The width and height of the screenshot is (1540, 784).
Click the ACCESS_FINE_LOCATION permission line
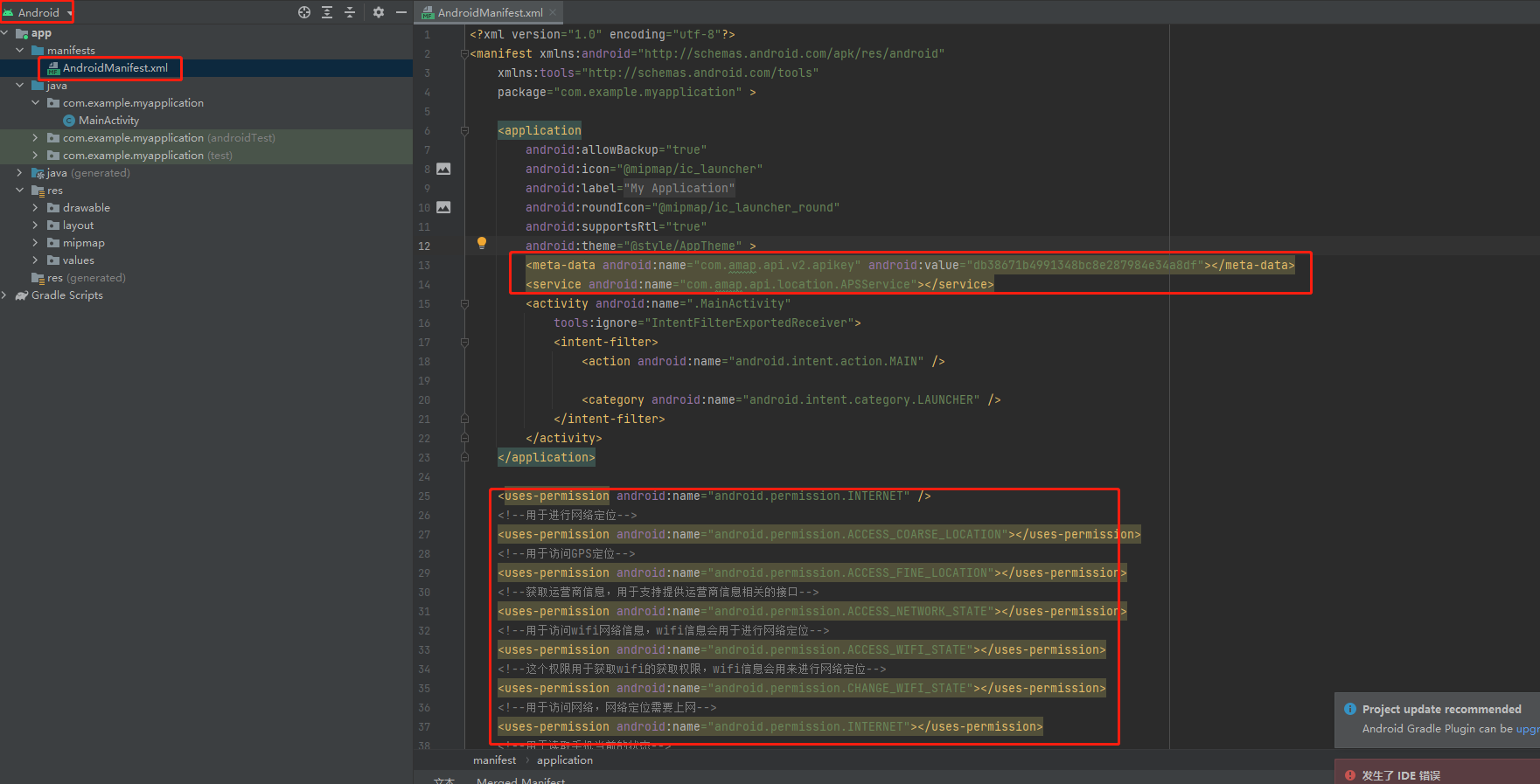click(x=812, y=573)
